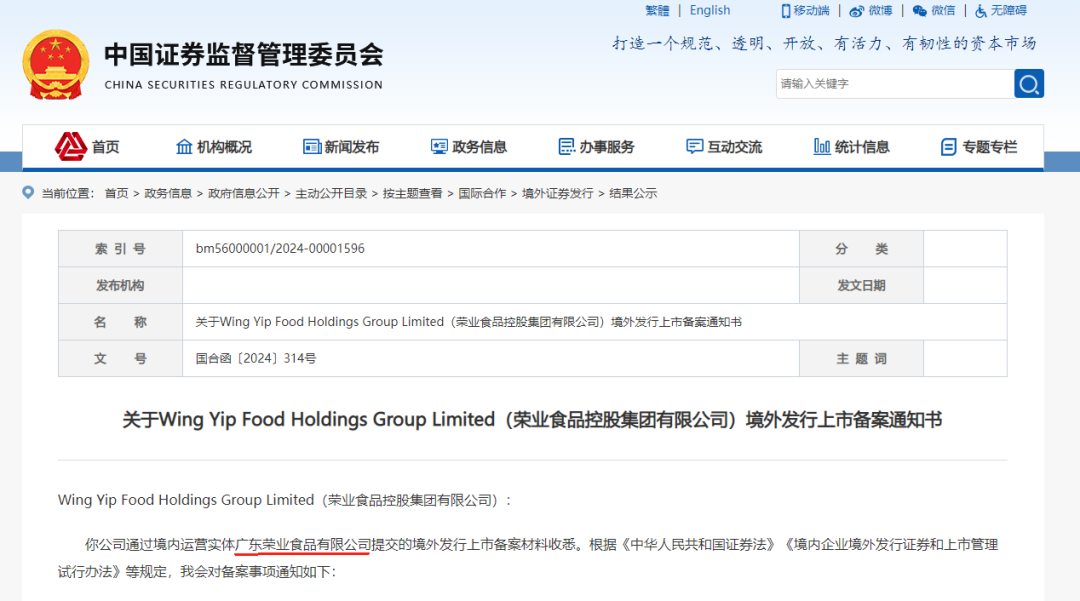Go to breadcrumb 按主题查看
Viewport: 1080px width, 601px height.
tap(413, 193)
